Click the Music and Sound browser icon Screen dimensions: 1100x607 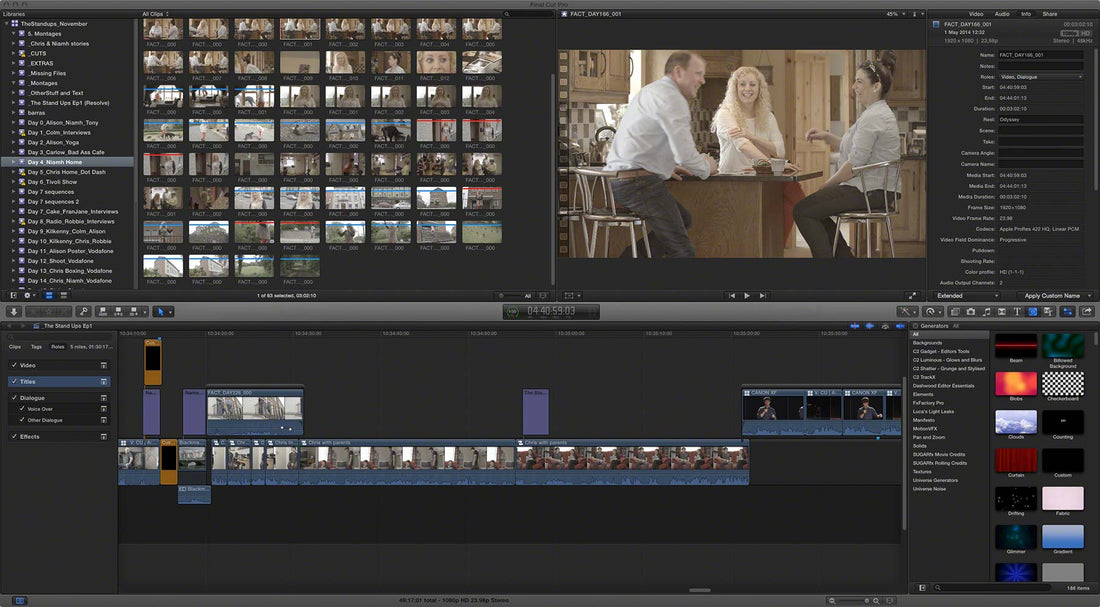987,311
